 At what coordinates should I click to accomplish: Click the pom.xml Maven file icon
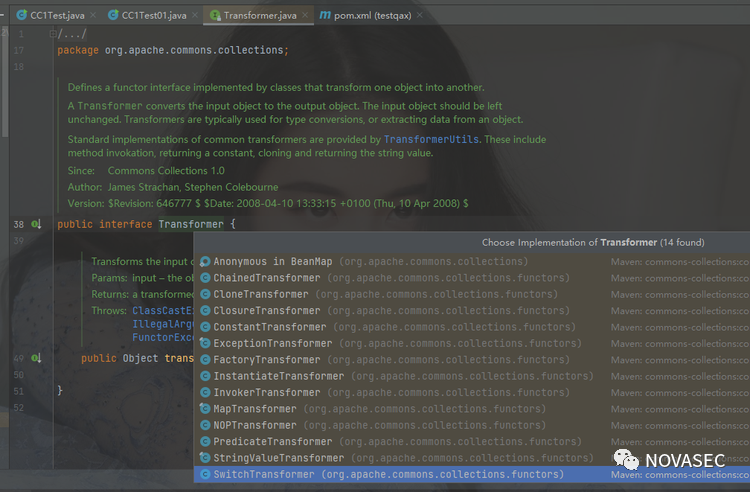325,15
